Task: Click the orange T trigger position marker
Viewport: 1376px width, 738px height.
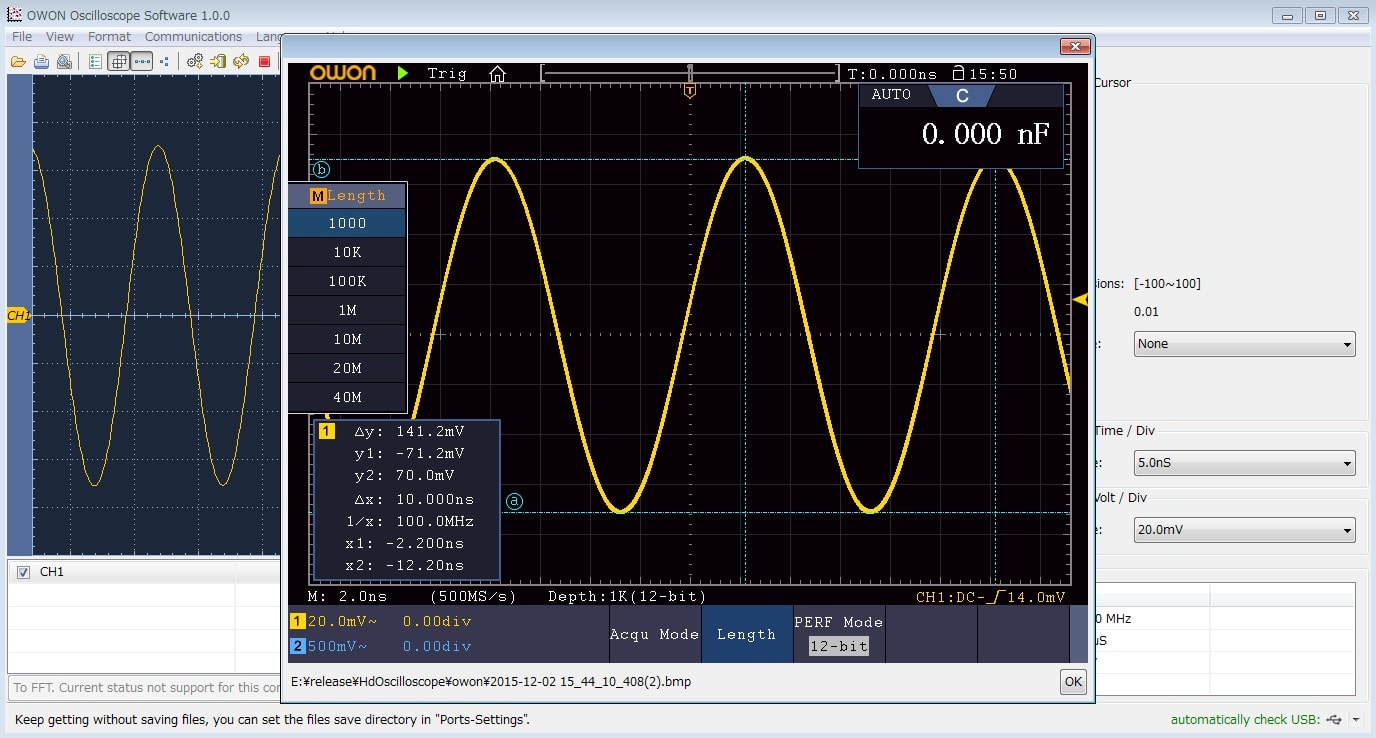Action: (x=690, y=91)
